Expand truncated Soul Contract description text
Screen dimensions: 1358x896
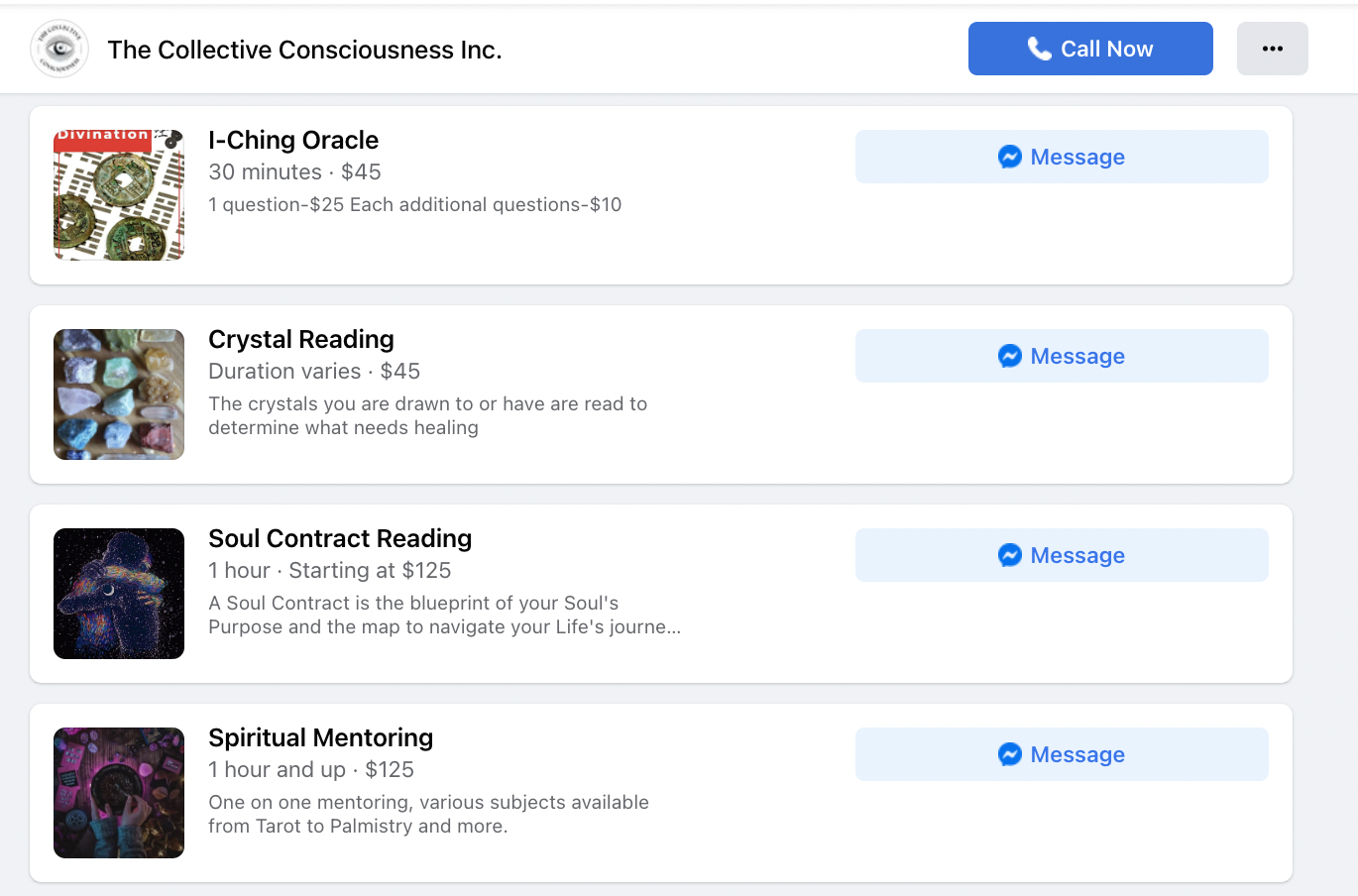(444, 615)
